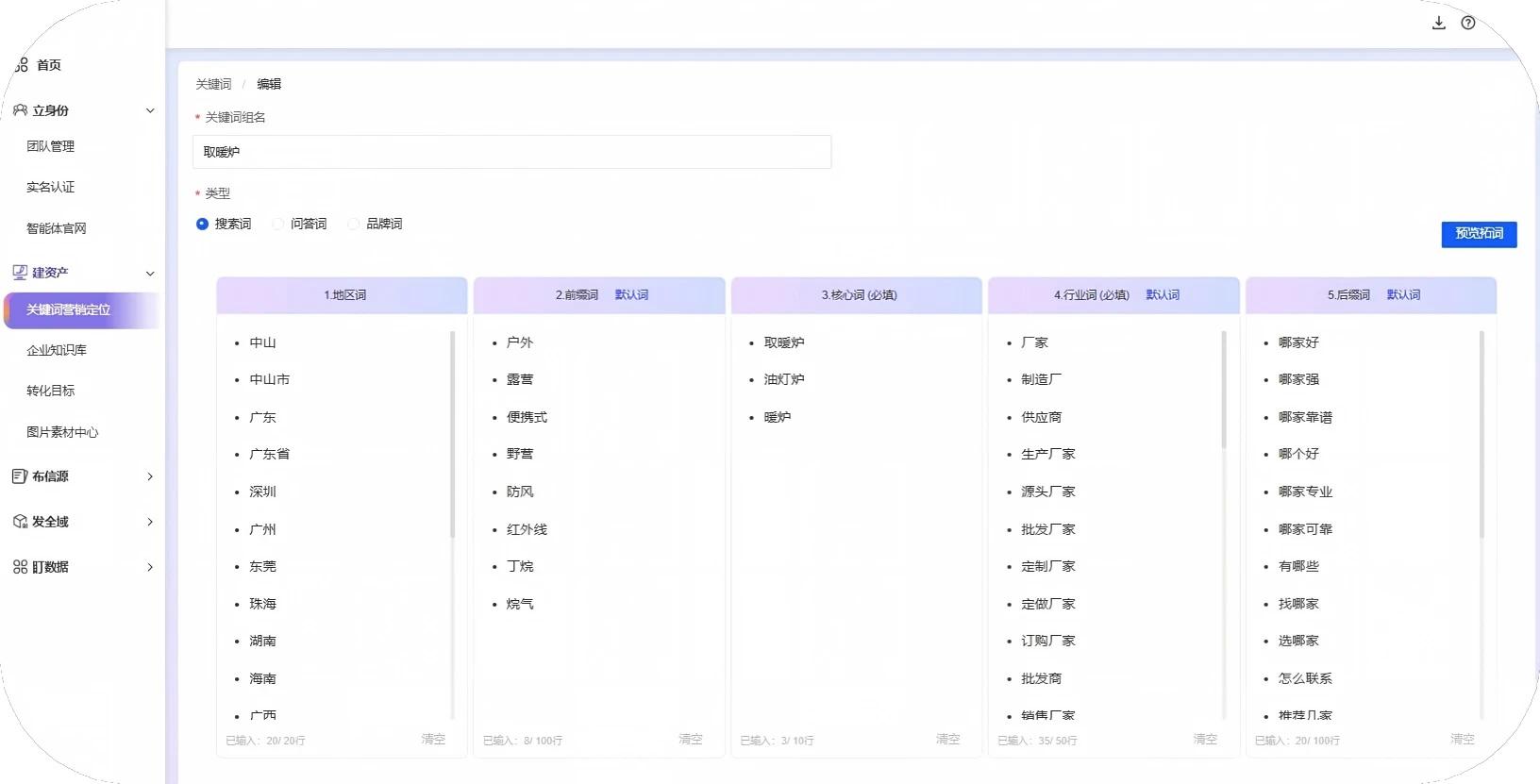The image size is (1540, 784).
Task: Click 清空 in the 前缀词 column
Action: point(691,740)
